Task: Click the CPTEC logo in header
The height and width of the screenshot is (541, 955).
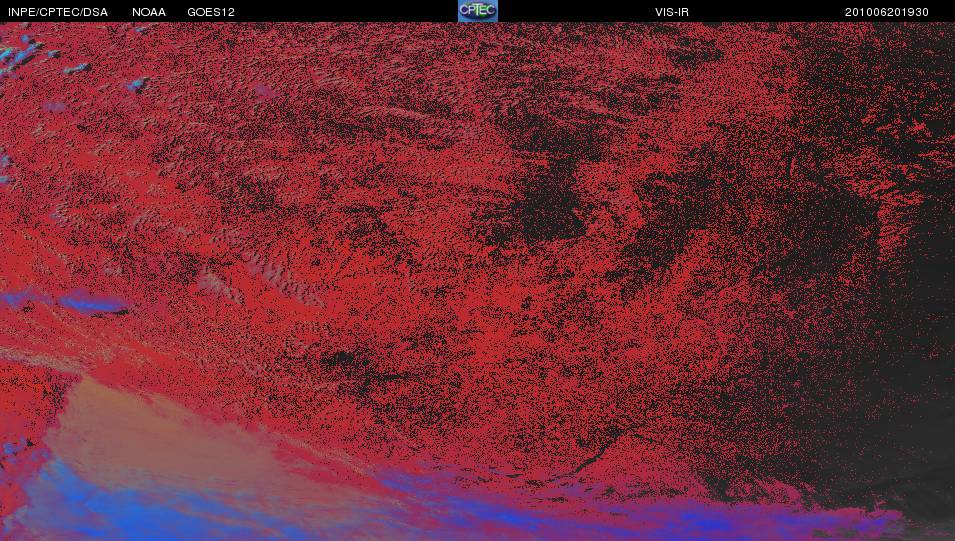Action: (478, 11)
